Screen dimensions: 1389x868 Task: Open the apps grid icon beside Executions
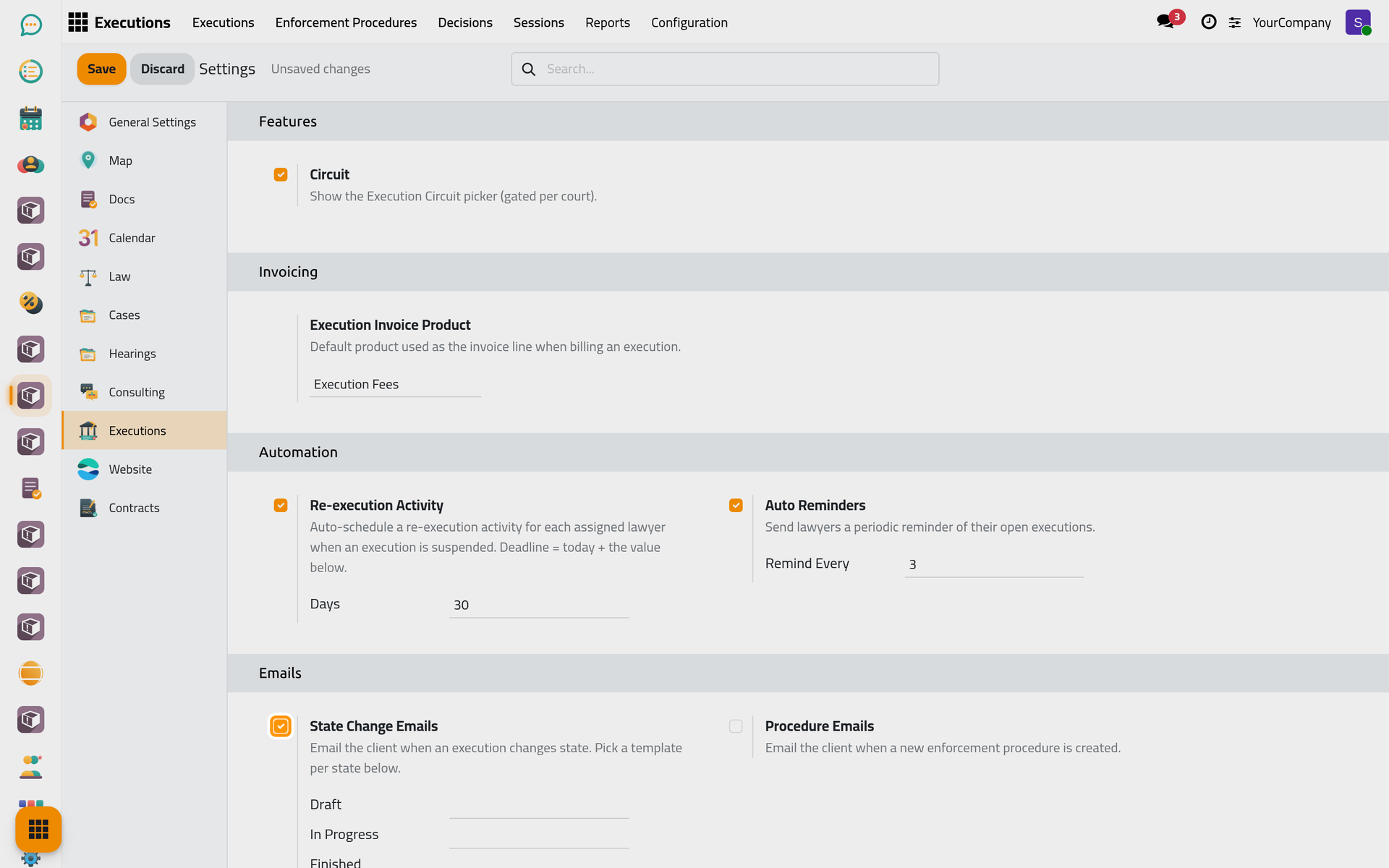[x=77, y=22]
